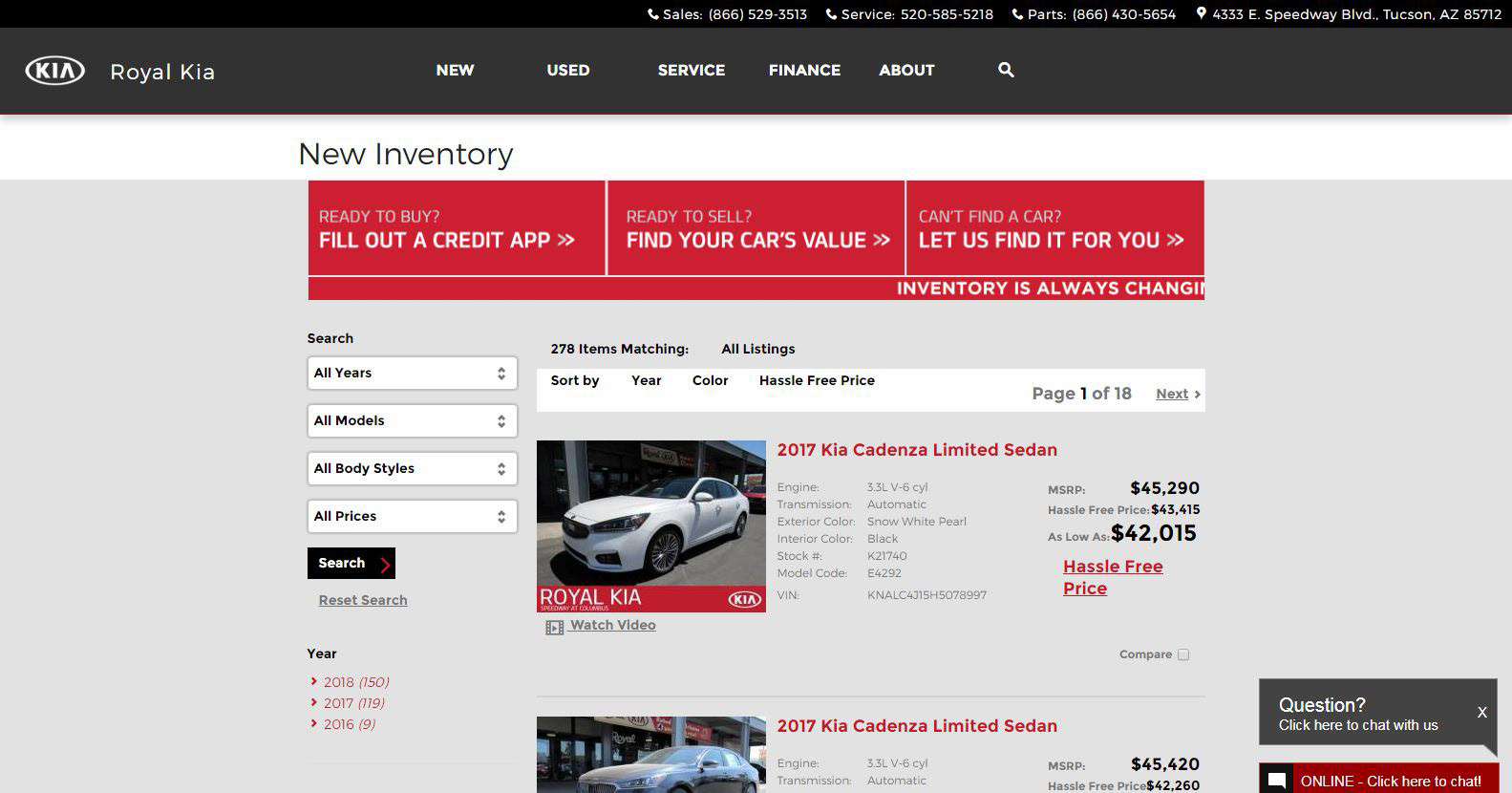Call Sales number (866) 529-3513

(x=757, y=14)
